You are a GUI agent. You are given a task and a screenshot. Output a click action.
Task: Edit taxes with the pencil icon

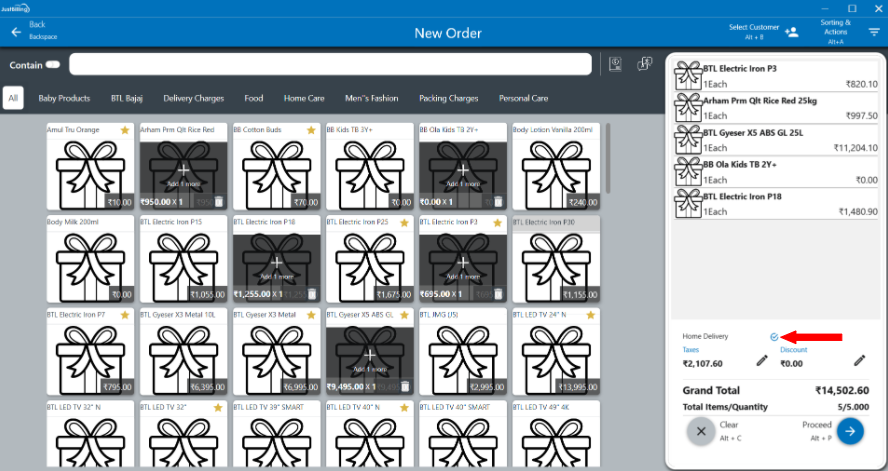[x=762, y=361]
